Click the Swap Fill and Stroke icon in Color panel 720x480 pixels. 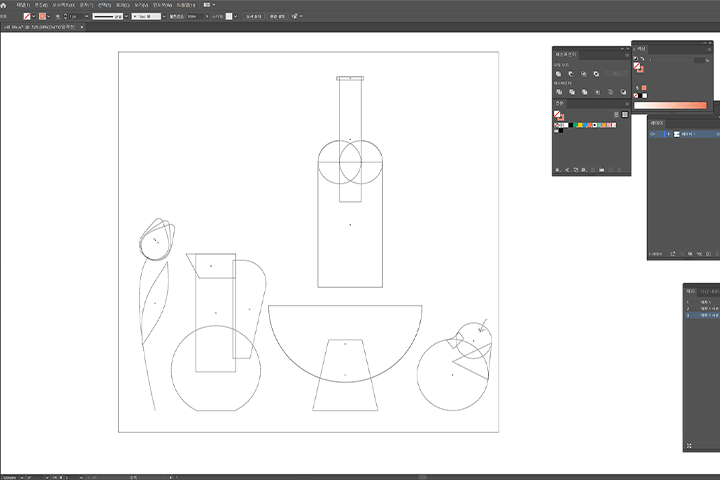(642, 59)
